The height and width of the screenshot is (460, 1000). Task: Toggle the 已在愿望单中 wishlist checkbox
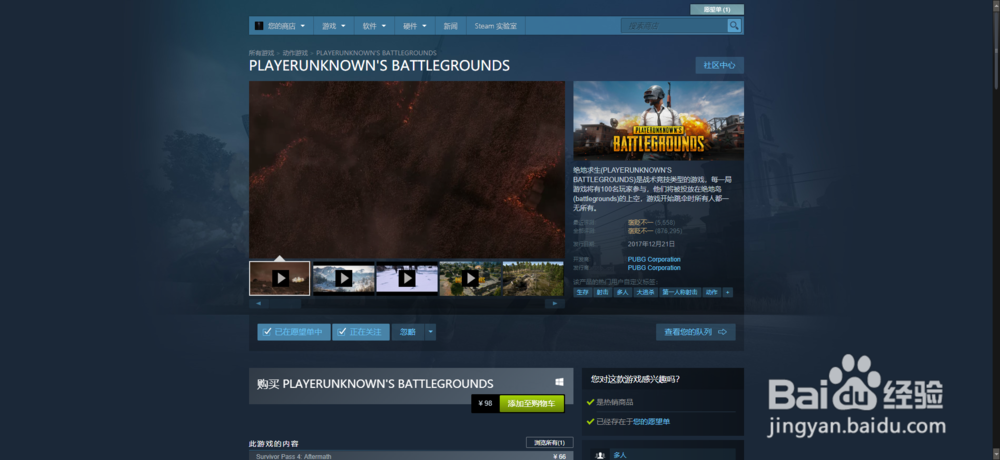(267, 332)
